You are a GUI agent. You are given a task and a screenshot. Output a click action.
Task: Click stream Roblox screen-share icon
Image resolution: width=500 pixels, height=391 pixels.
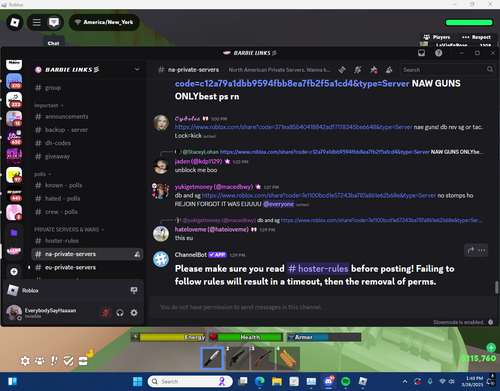[134, 290]
